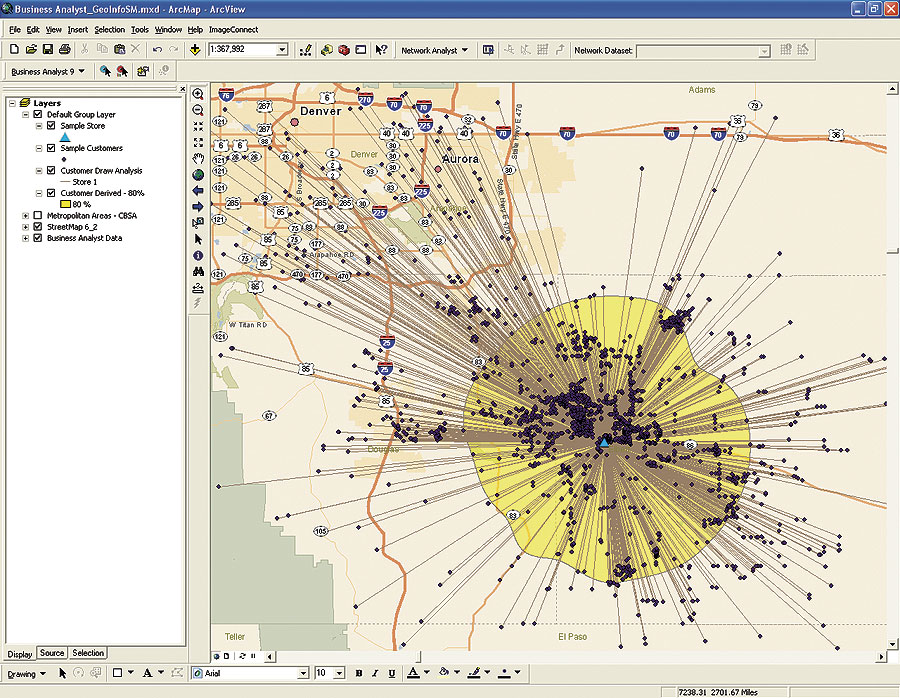Create a new map document

click(x=14, y=50)
